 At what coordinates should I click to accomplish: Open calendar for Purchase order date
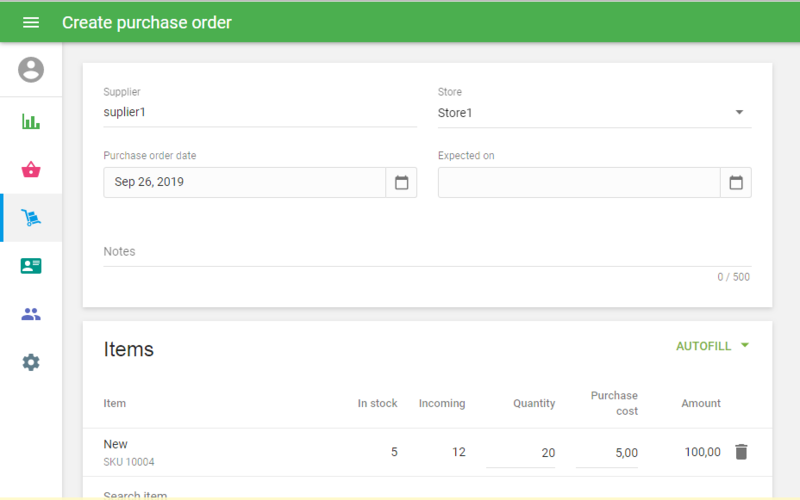[x=401, y=183]
